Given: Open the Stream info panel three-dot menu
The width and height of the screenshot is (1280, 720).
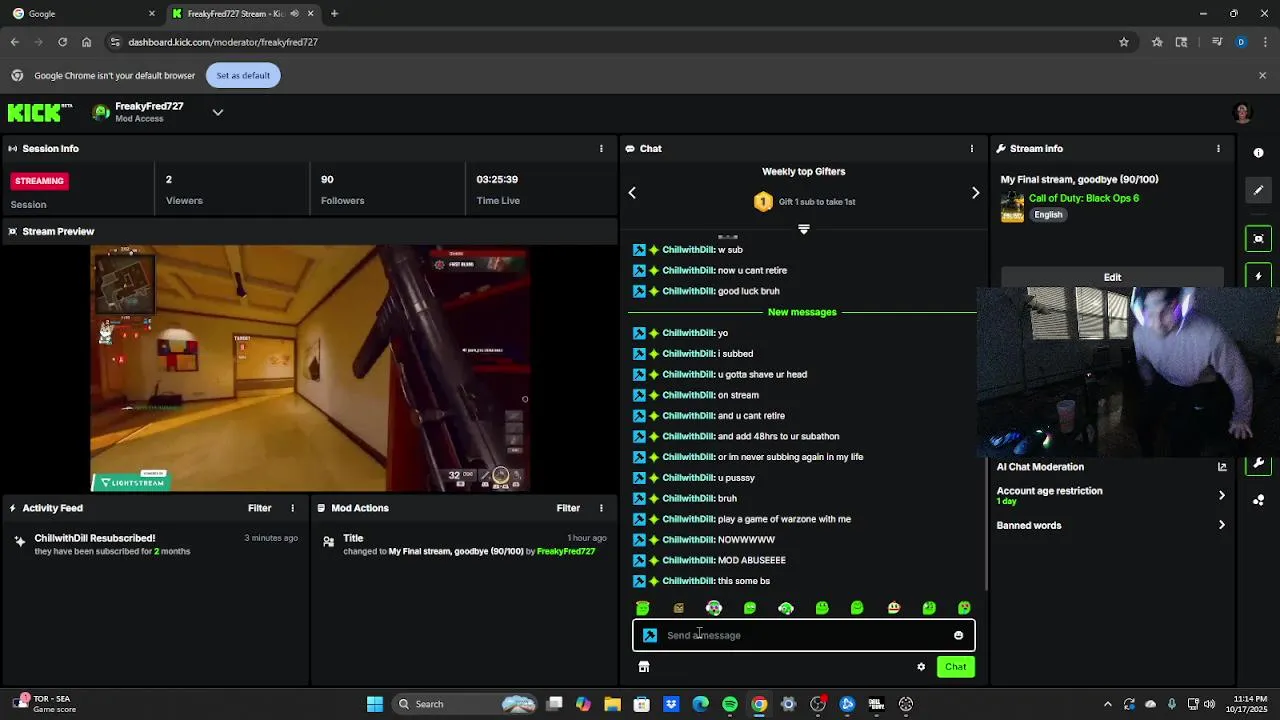Looking at the screenshot, I should point(1218,148).
